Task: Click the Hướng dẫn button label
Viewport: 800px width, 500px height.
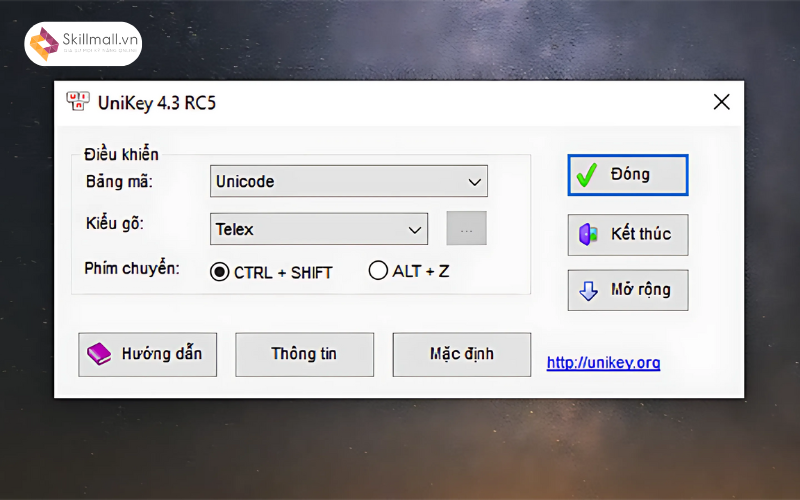Action: point(162,354)
